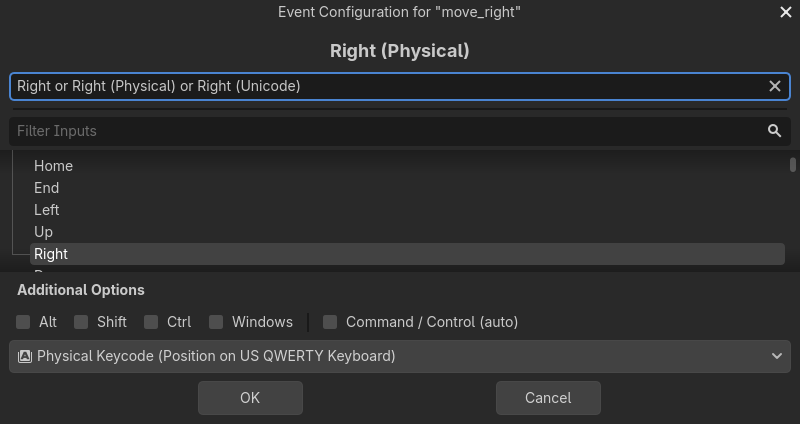Toggle Command / Control (auto) checkbox
Screen dimensions: 800x424
click(330, 322)
